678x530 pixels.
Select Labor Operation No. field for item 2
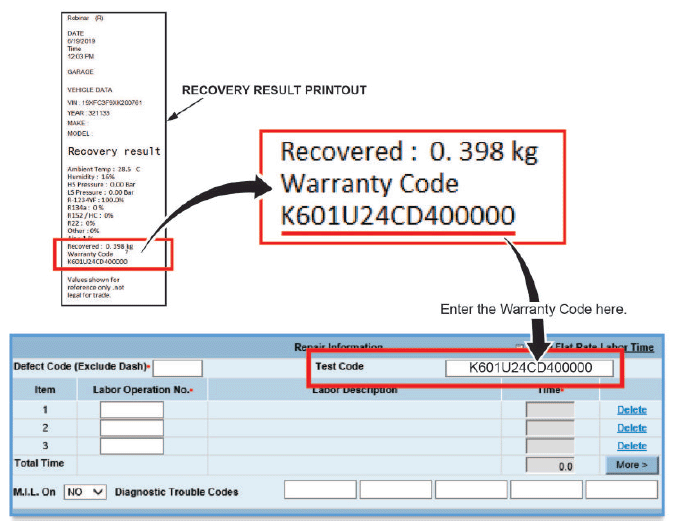click(132, 428)
